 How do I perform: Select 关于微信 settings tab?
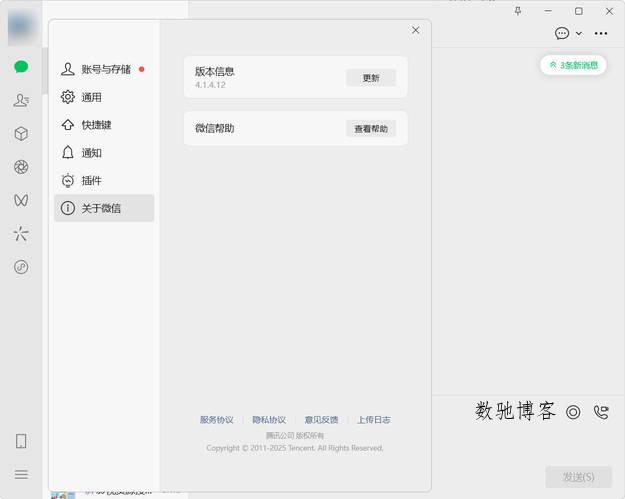pyautogui.click(x=104, y=208)
